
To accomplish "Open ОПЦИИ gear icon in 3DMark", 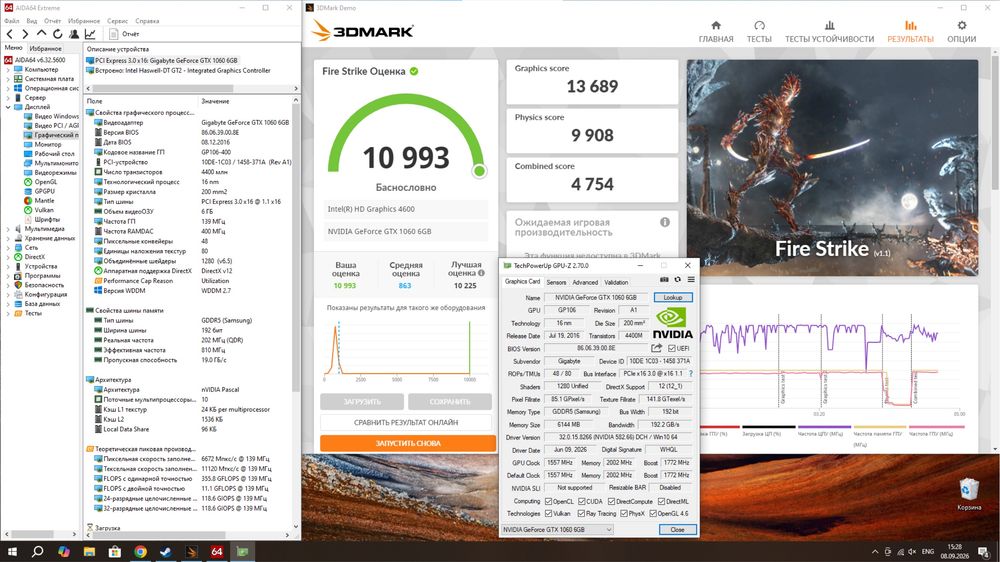I will pyautogui.click(x=962, y=26).
